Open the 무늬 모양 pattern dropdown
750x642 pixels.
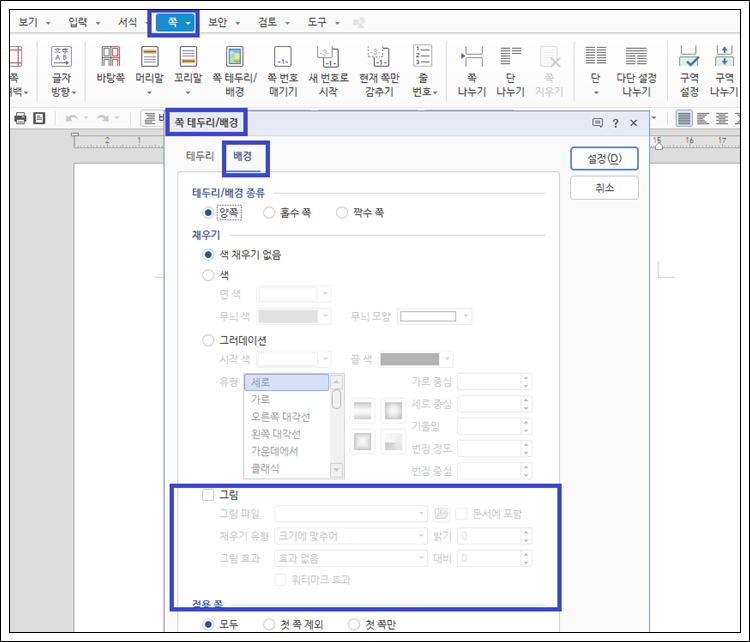tap(435, 316)
